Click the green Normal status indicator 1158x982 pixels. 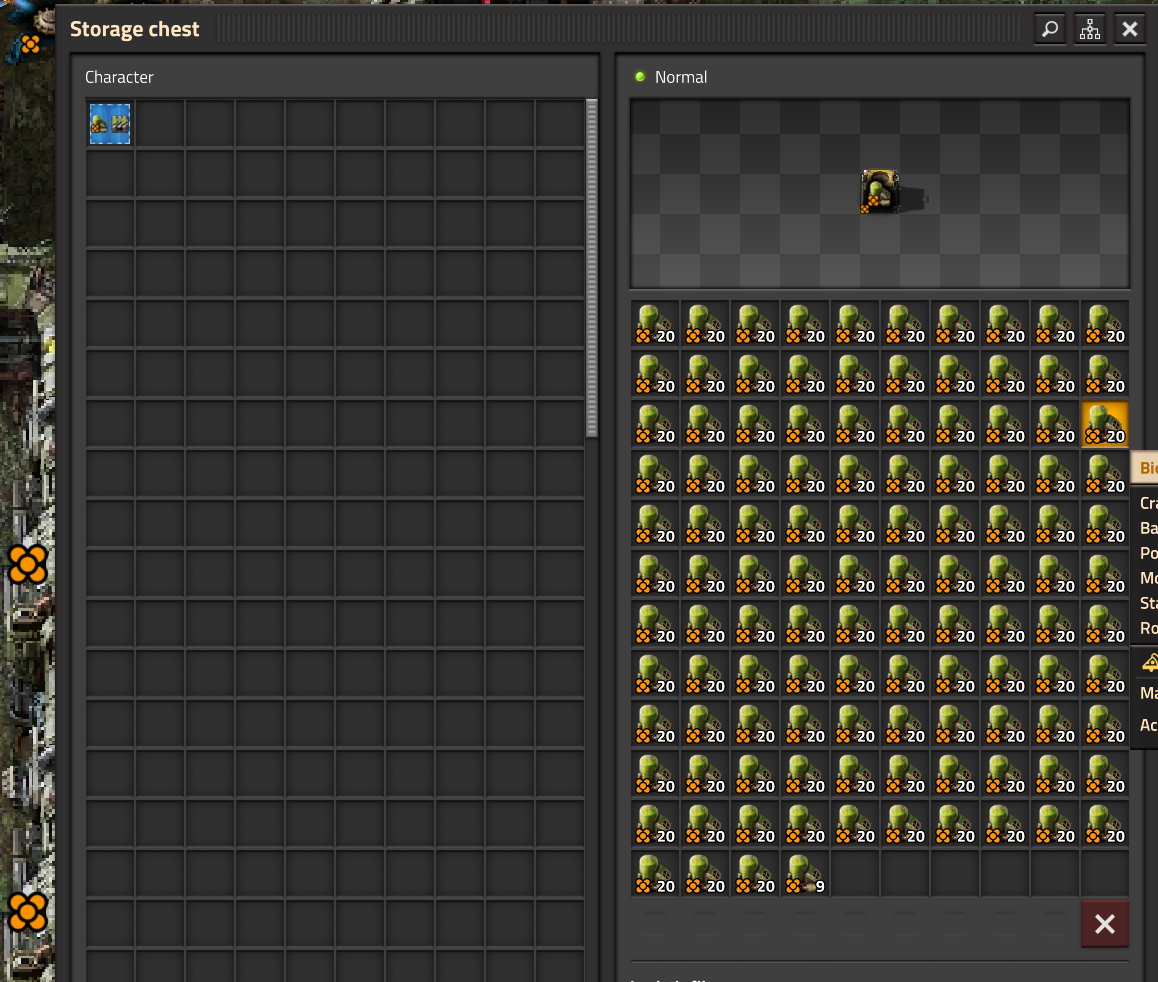pyautogui.click(x=640, y=77)
